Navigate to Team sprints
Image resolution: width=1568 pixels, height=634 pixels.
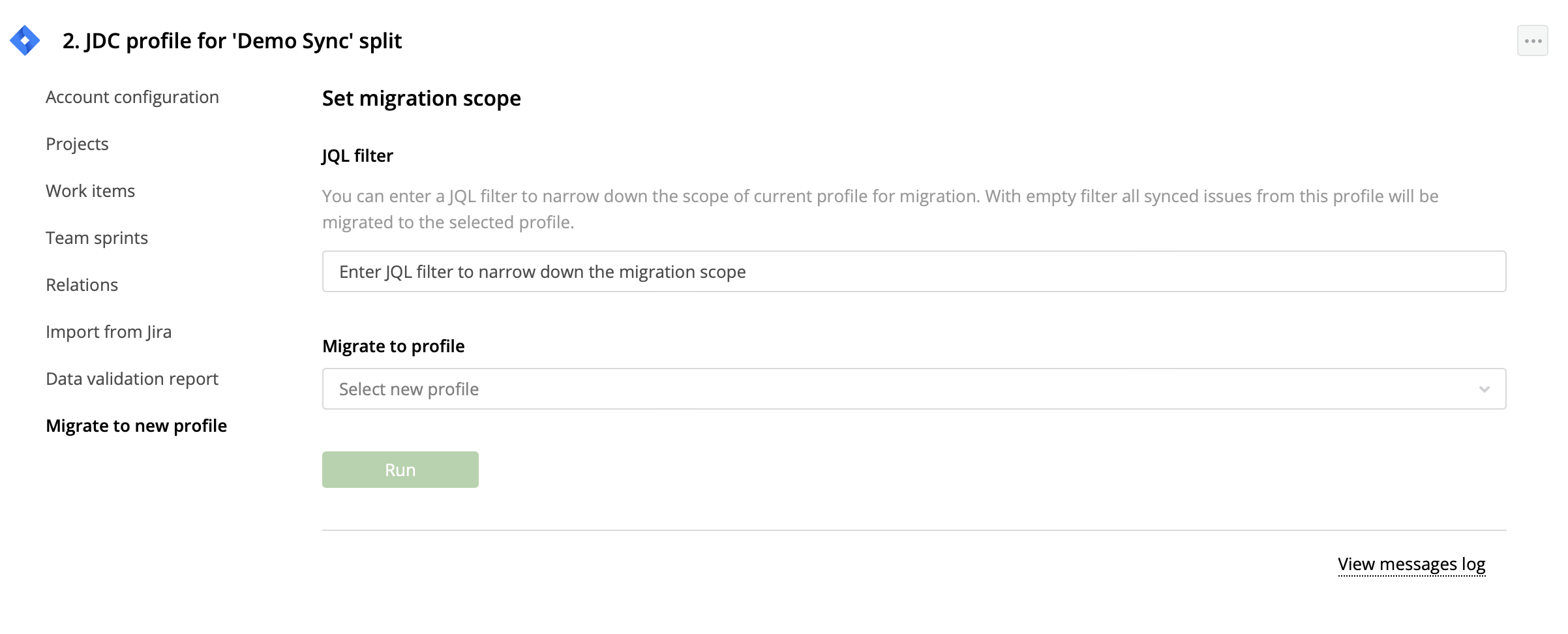pos(97,238)
